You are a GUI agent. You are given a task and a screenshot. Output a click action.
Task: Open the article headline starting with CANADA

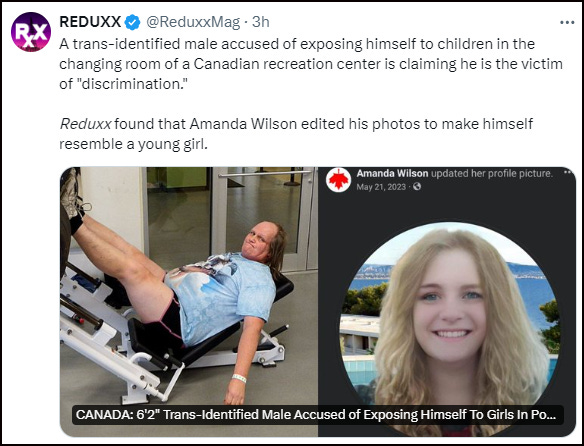(316, 415)
